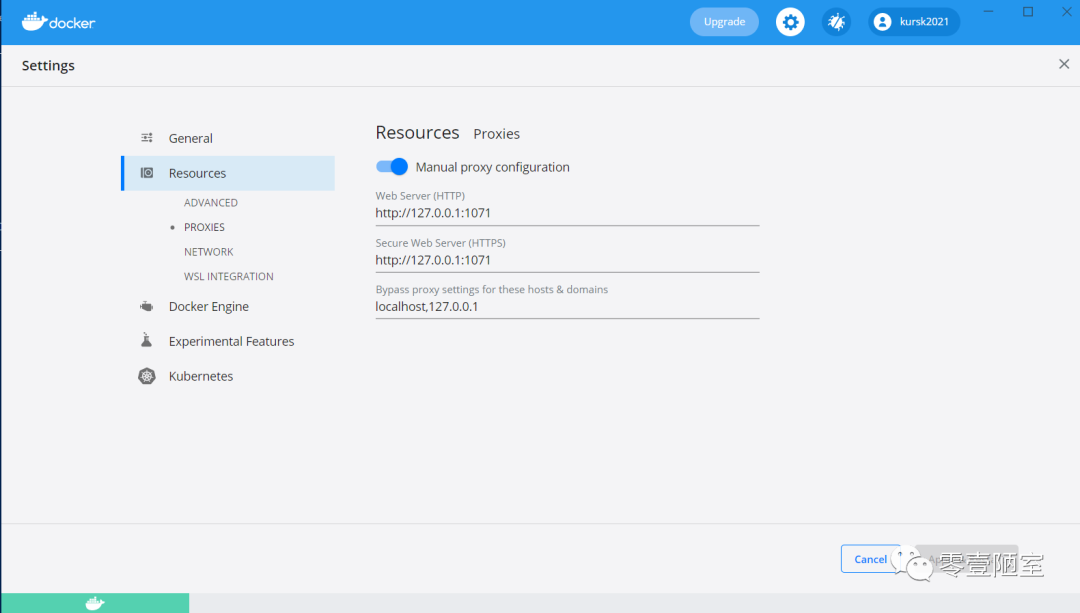
Task: Open the kursk2021 account menu
Action: 914,22
